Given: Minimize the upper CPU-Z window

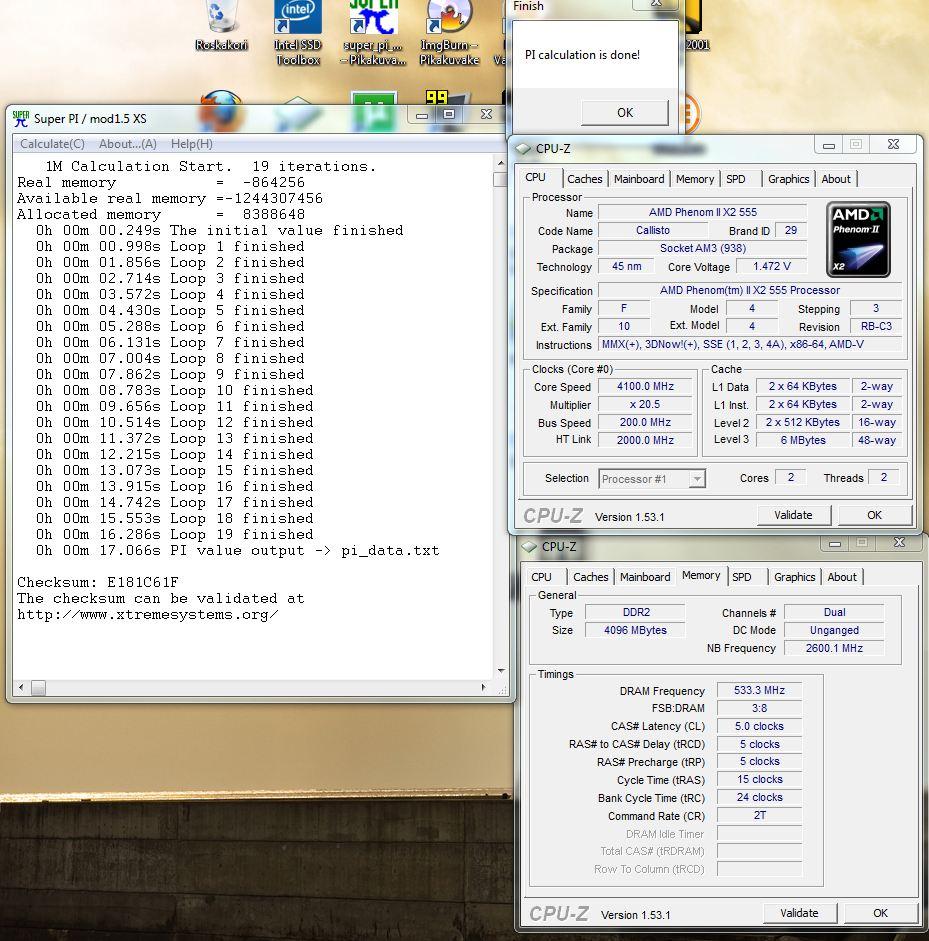Looking at the screenshot, I should click(x=829, y=145).
